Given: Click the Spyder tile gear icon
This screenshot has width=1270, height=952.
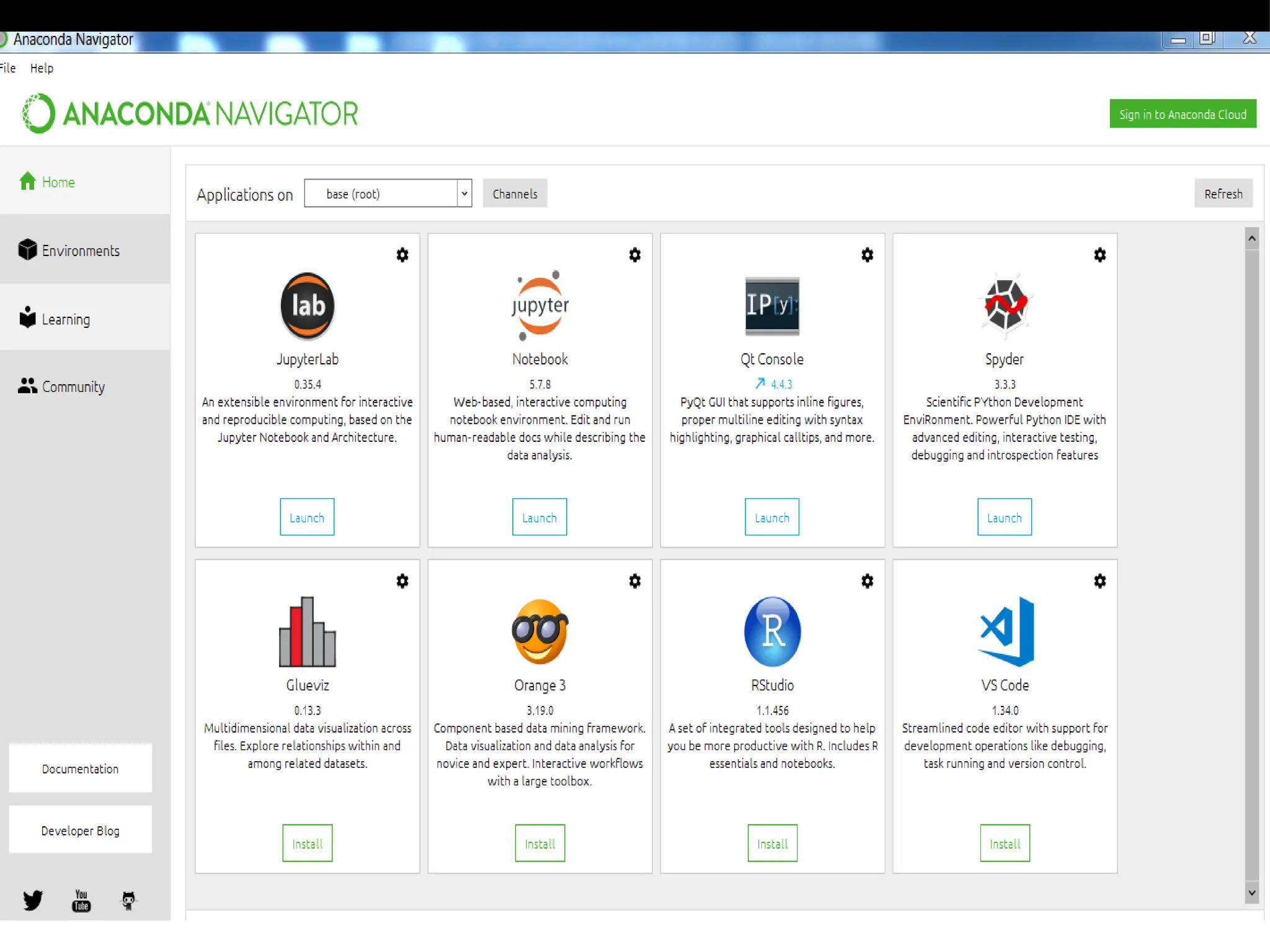Looking at the screenshot, I should (1099, 255).
